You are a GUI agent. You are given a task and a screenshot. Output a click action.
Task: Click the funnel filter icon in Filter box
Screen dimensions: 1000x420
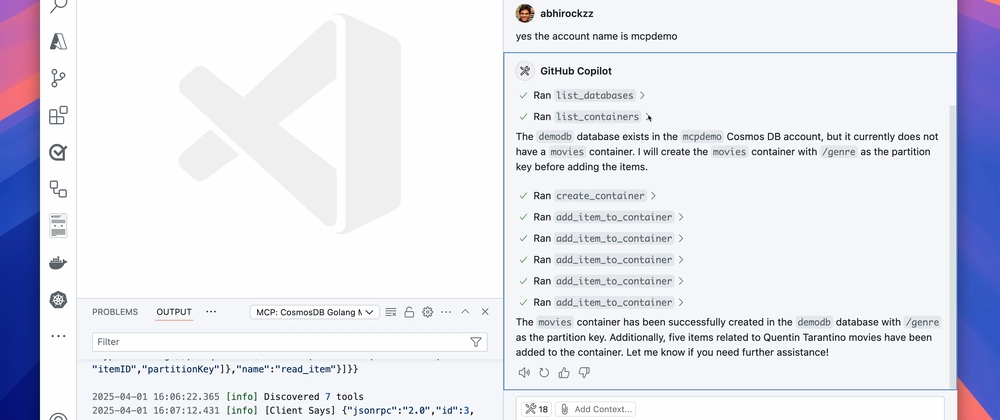(475, 342)
